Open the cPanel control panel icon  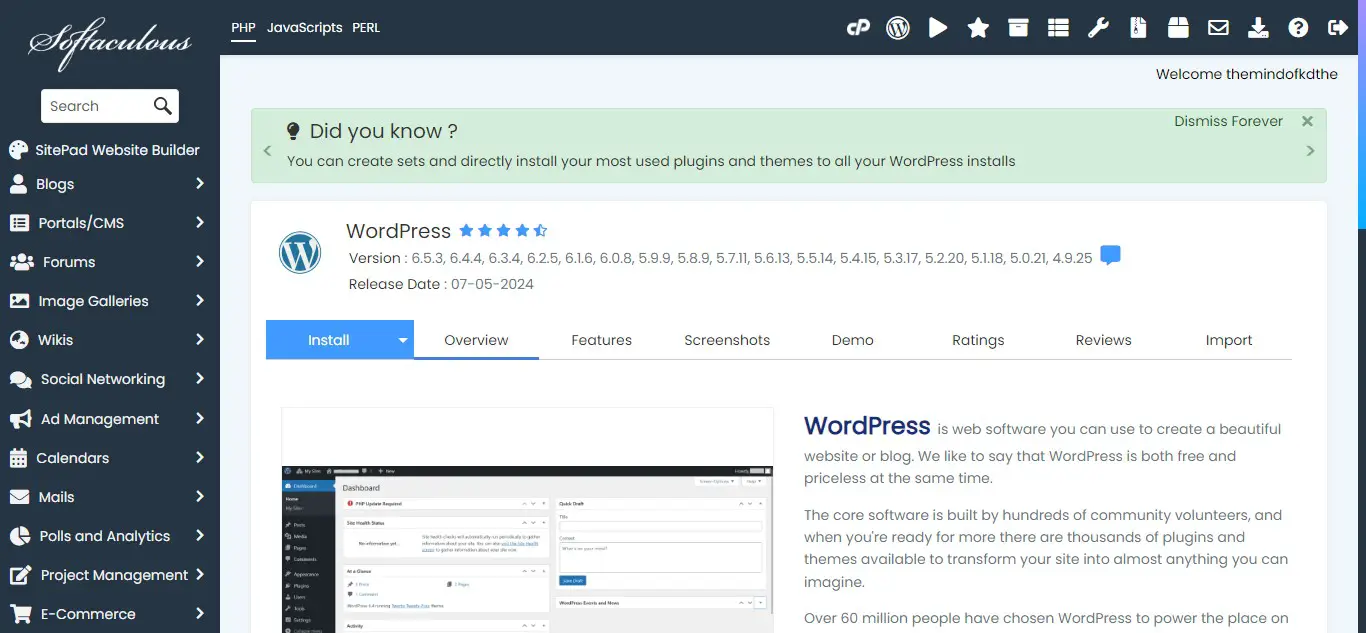(x=858, y=28)
